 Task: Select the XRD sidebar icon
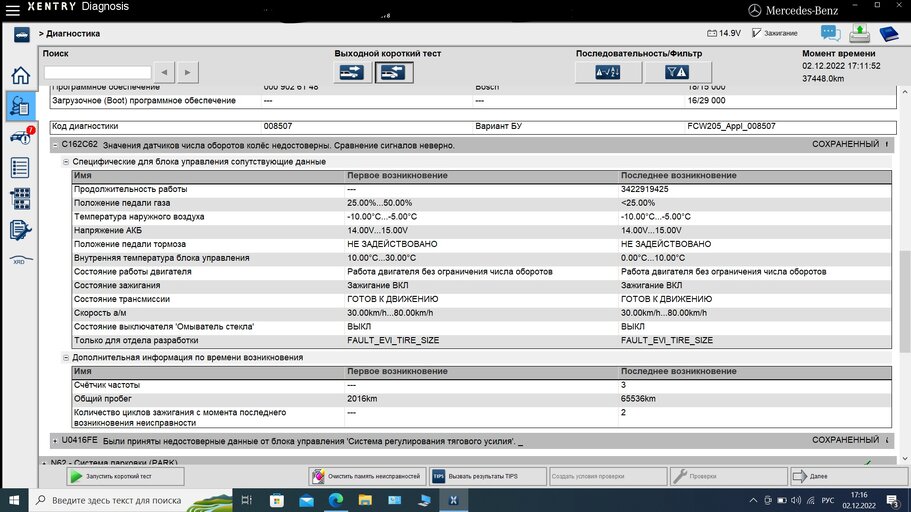coord(20,260)
